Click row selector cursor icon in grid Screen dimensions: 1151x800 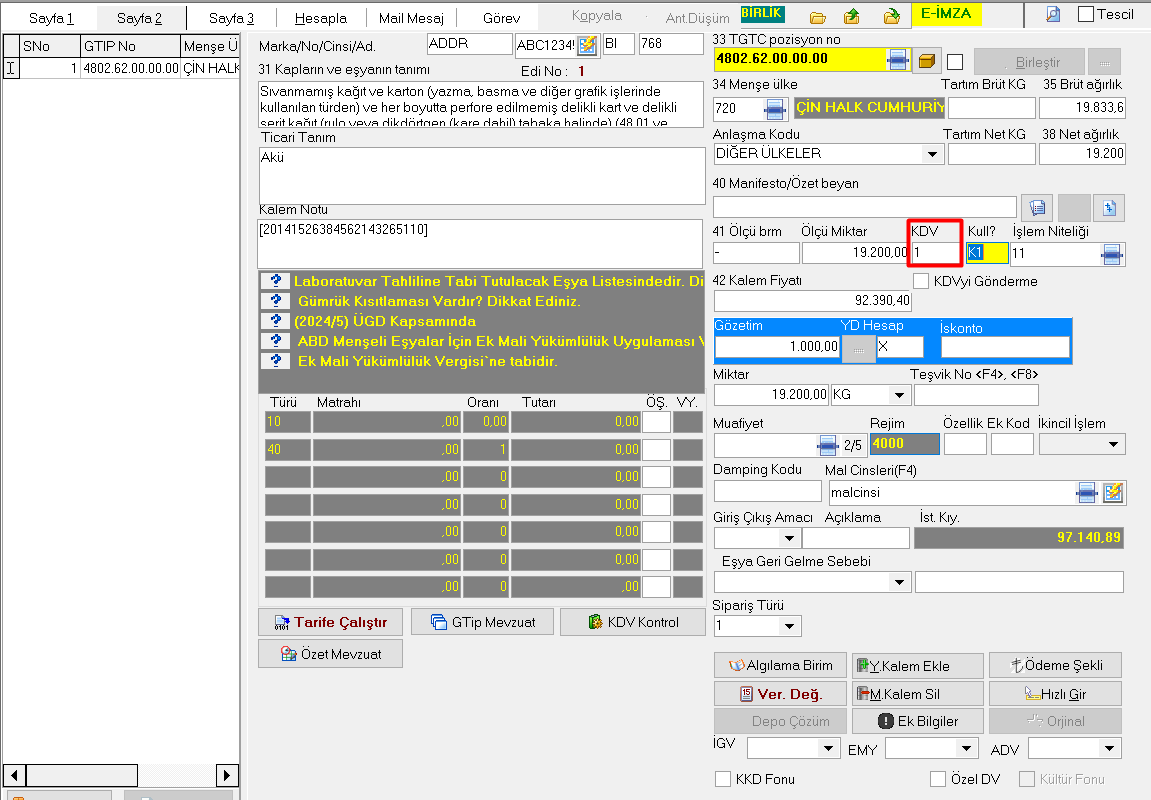tap(11, 68)
